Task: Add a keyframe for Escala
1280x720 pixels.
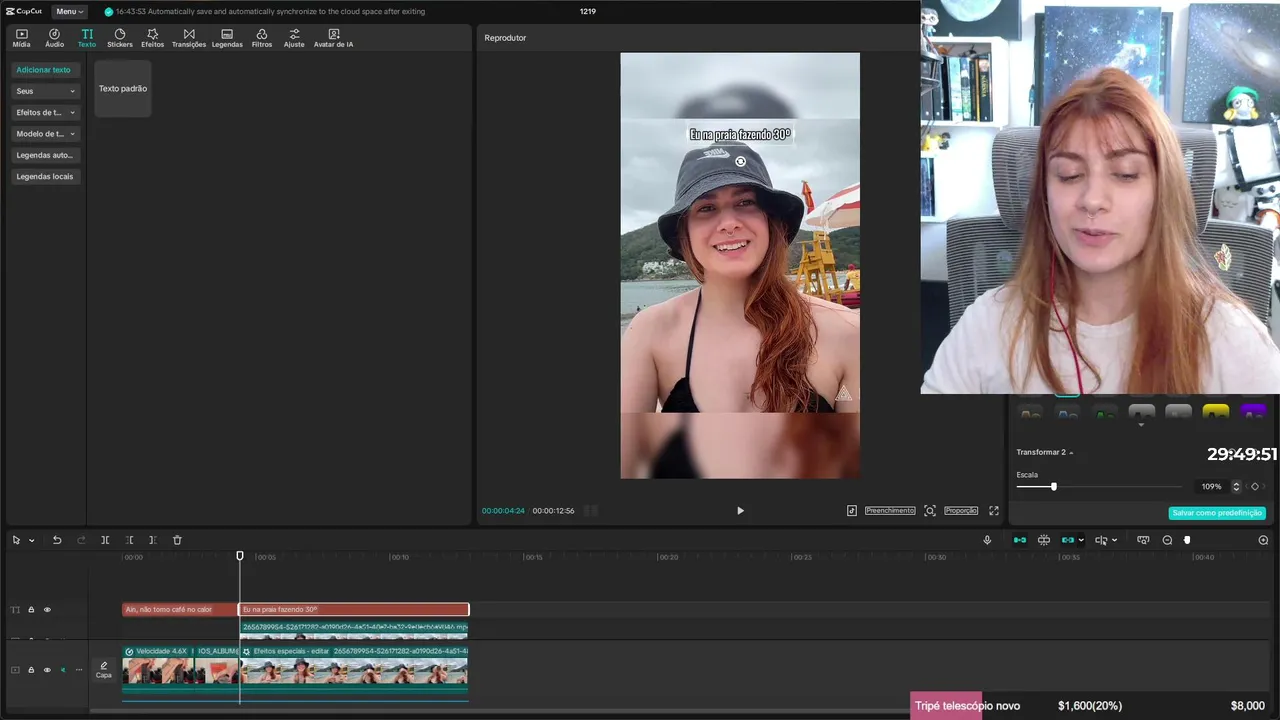Action: click(x=1255, y=487)
